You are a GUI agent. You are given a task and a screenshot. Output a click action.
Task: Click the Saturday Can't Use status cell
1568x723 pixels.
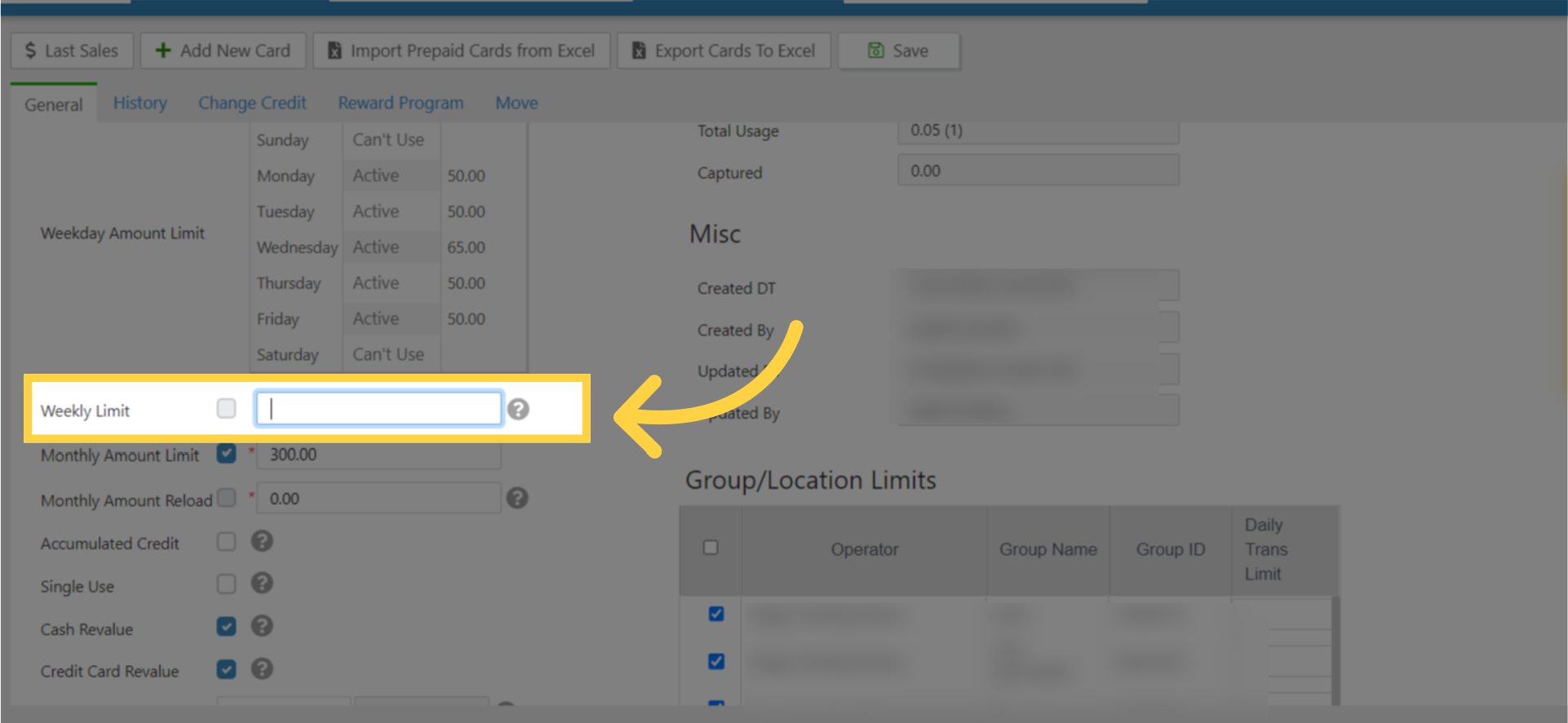point(392,354)
